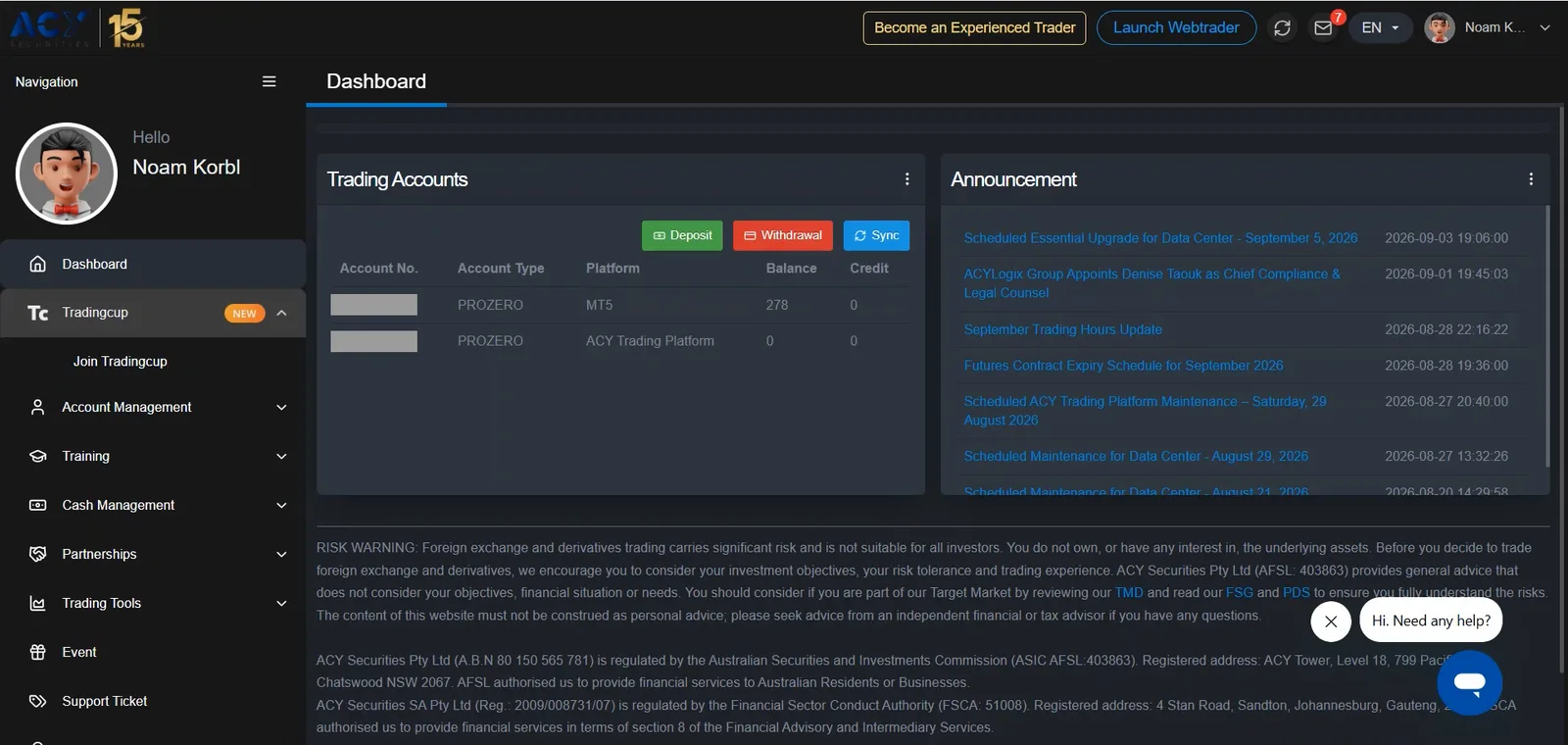1568x745 pixels.
Task: Click the Training graduation cap icon
Action: (x=37, y=456)
